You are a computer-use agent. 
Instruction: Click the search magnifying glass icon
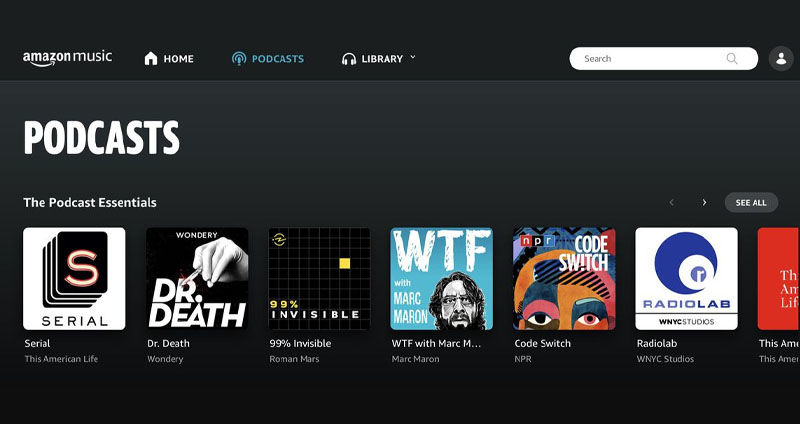732,59
